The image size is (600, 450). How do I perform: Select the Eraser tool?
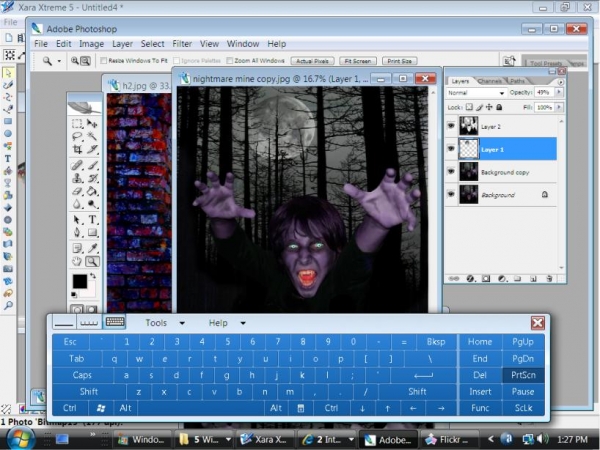pos(77,191)
